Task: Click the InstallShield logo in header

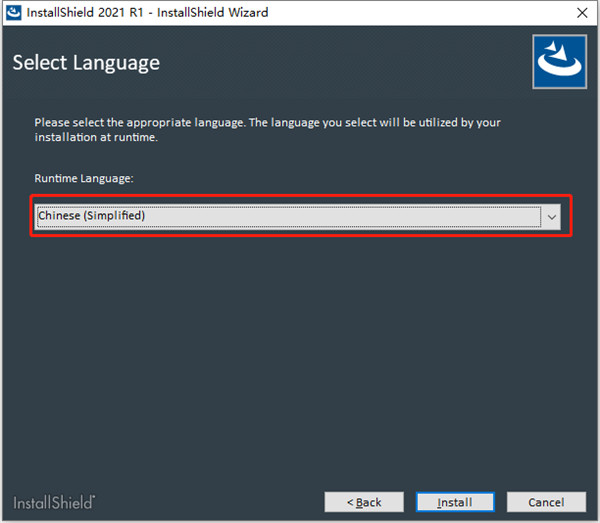Action: (559, 62)
